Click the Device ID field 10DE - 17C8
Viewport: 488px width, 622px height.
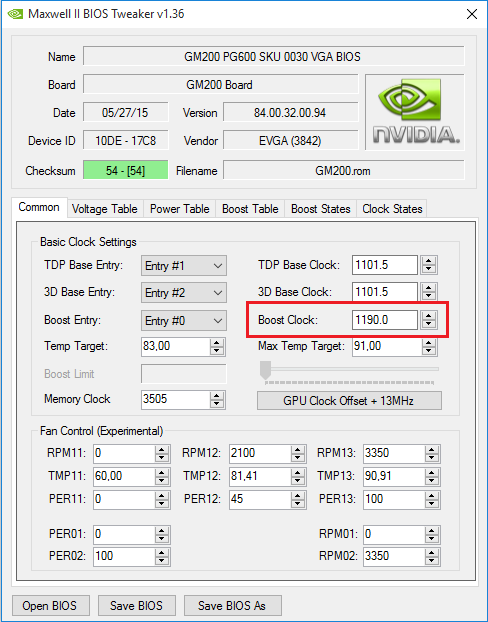[125, 141]
